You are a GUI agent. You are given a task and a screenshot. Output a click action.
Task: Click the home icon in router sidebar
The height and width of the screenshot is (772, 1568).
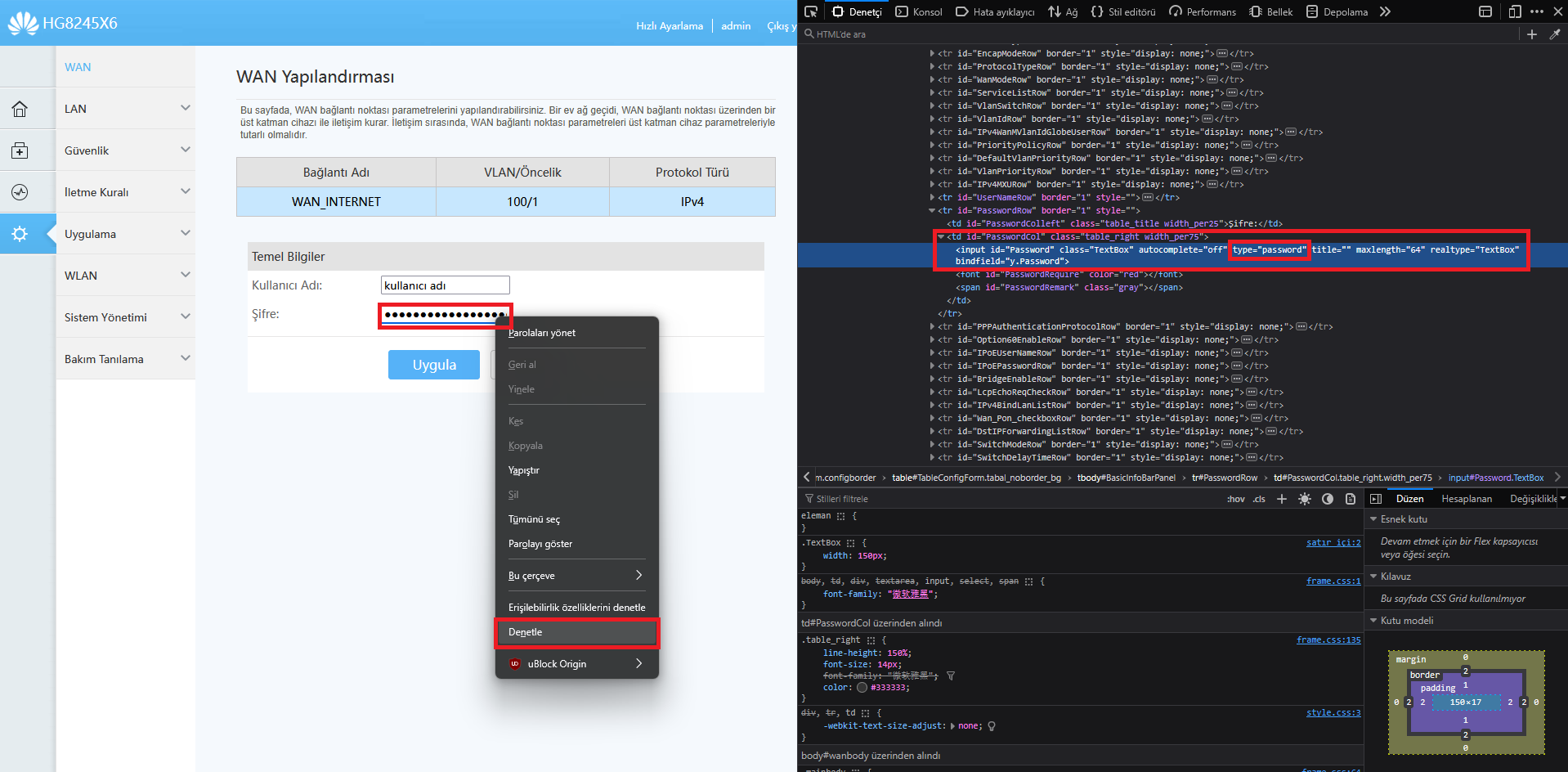20,109
